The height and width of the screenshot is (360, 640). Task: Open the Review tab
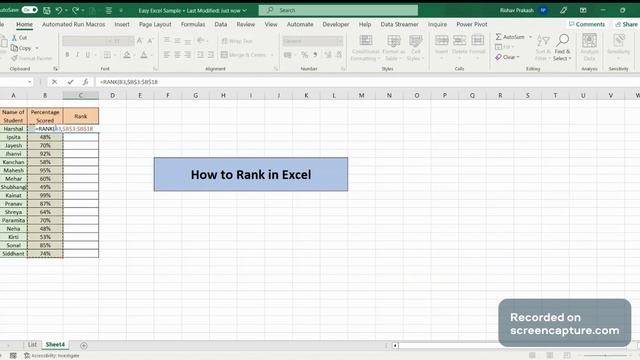[x=246, y=24]
